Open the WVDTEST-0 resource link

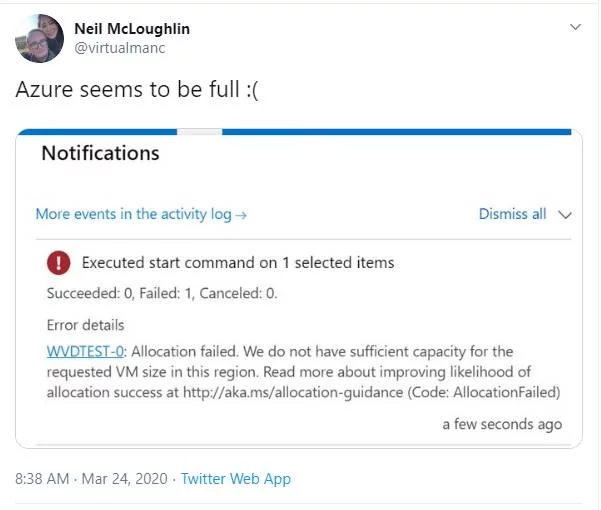tap(85, 351)
